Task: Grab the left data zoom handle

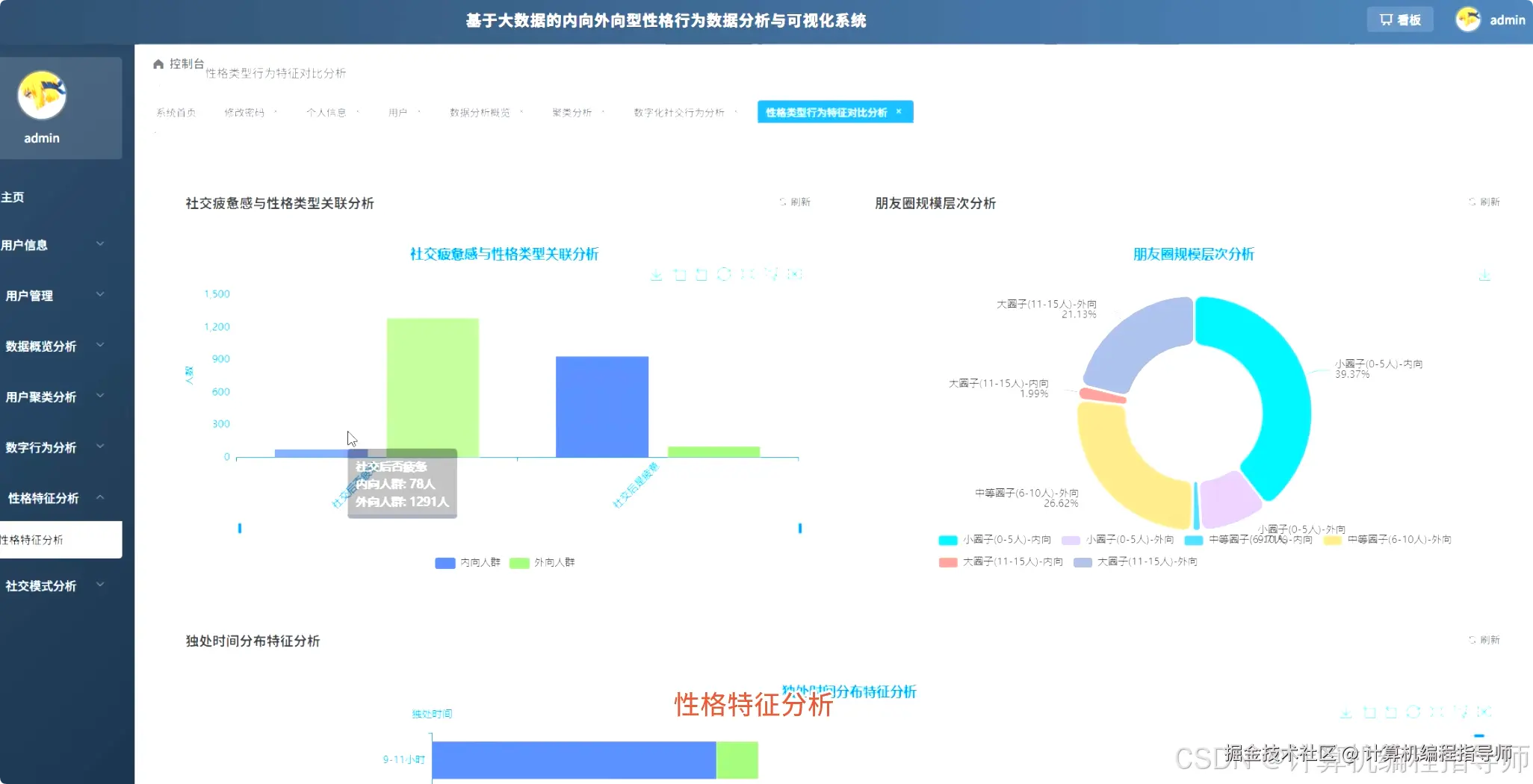Action: pyautogui.click(x=240, y=529)
